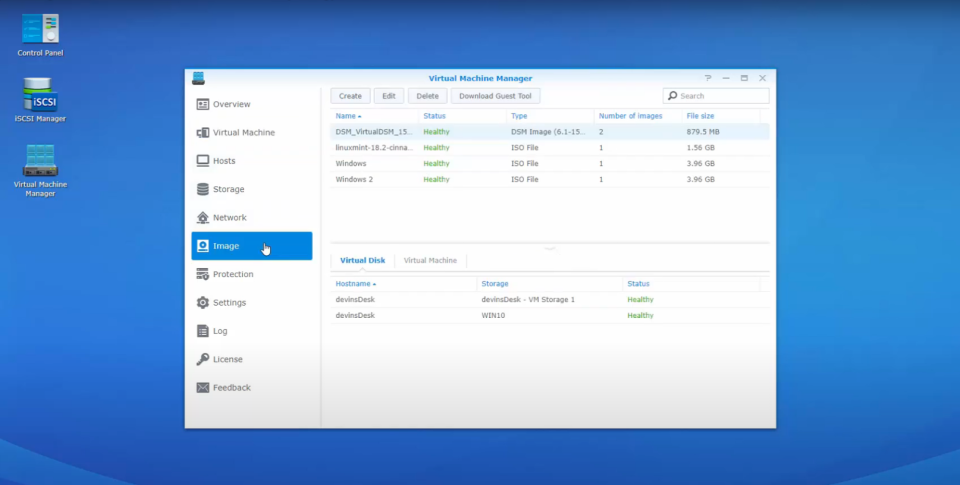Viewport: 960px width, 485px height.
Task: Open the Network section
Action: click(252, 217)
